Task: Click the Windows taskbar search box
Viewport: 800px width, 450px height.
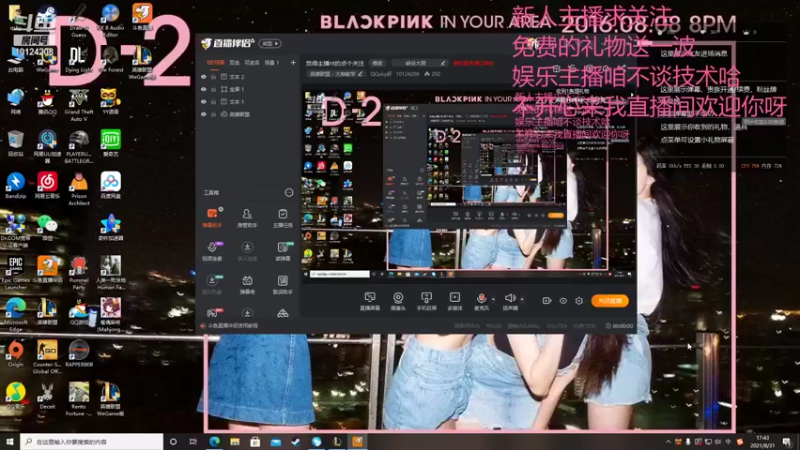Action: 92,442
